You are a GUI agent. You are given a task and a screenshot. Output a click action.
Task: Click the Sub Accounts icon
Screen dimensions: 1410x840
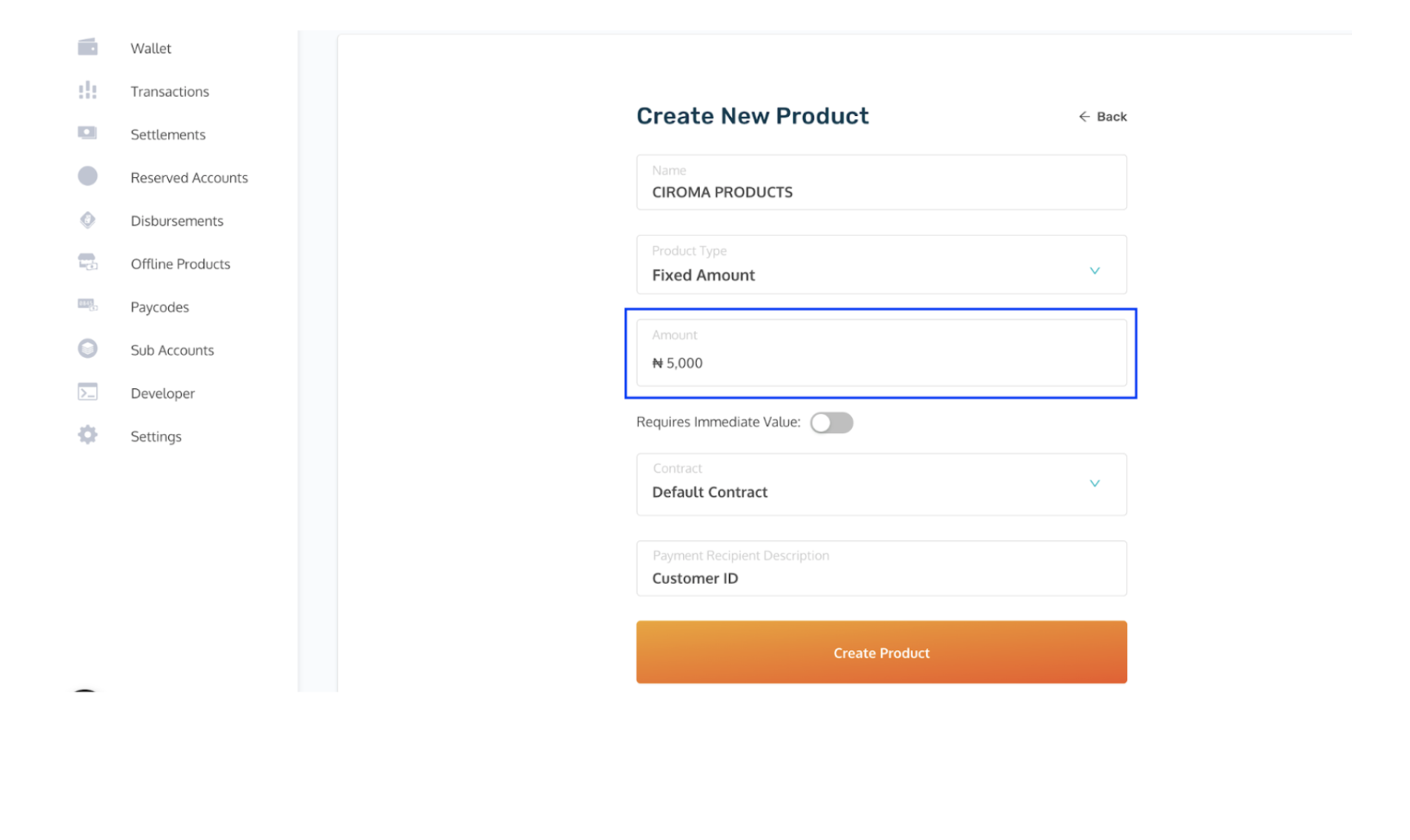(x=87, y=349)
